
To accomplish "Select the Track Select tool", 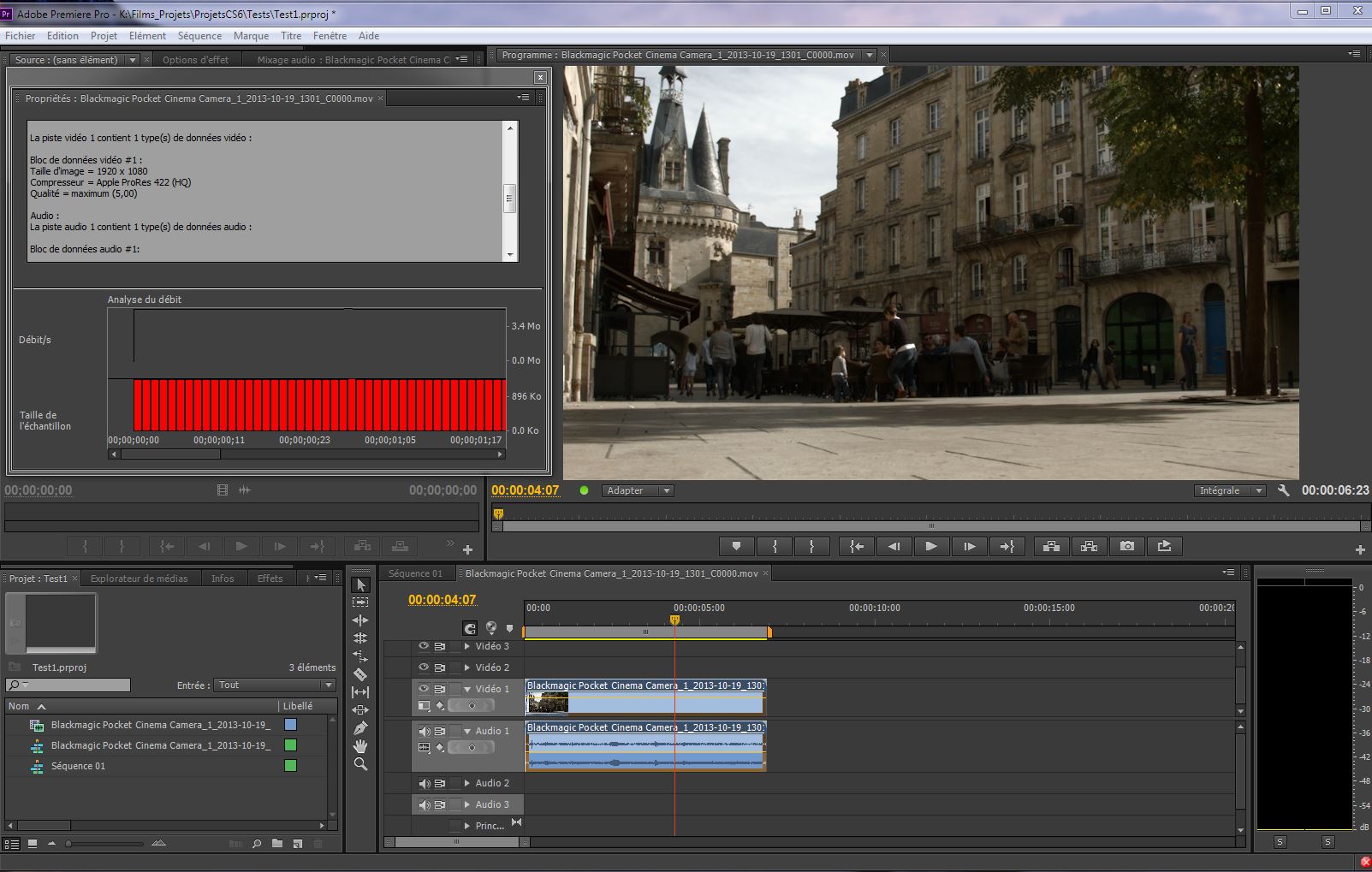I will pyautogui.click(x=360, y=602).
